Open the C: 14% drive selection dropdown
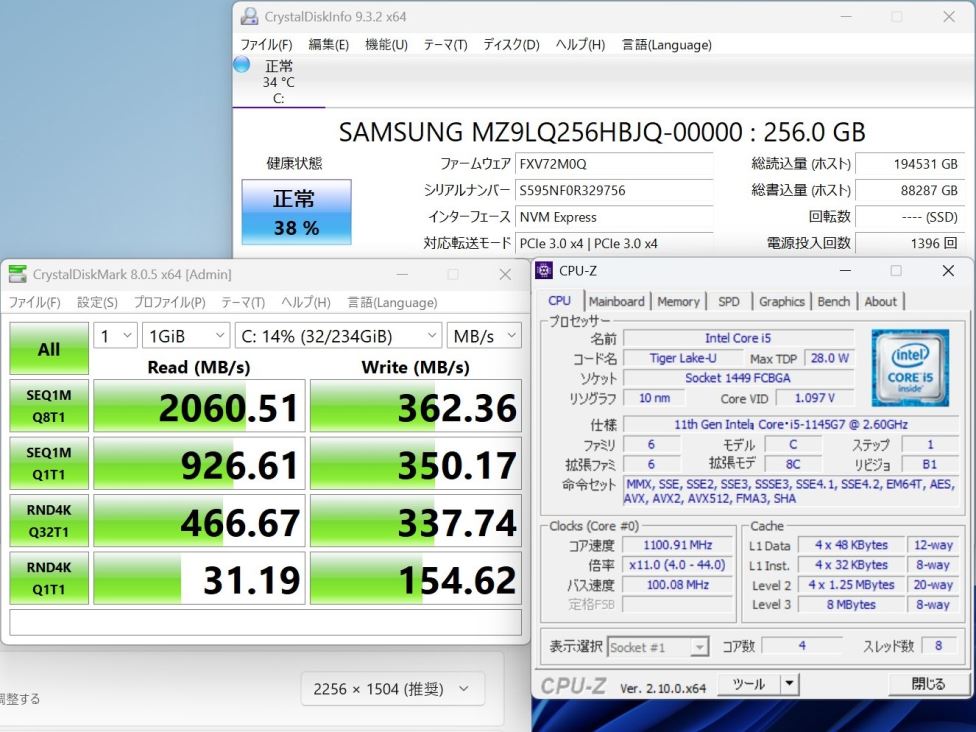Image resolution: width=976 pixels, height=732 pixels. point(339,336)
